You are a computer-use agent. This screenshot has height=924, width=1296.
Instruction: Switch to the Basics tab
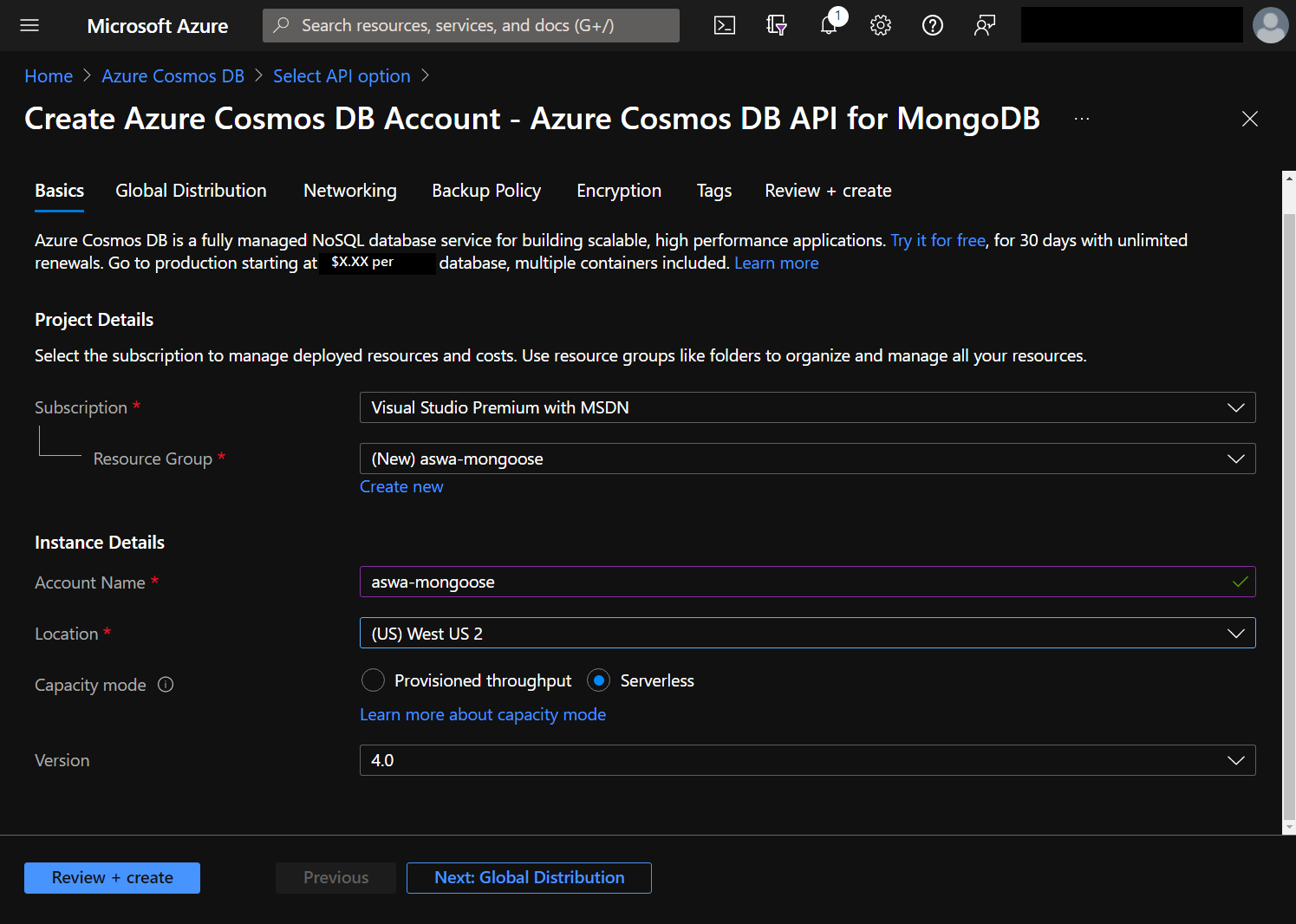[x=60, y=191]
